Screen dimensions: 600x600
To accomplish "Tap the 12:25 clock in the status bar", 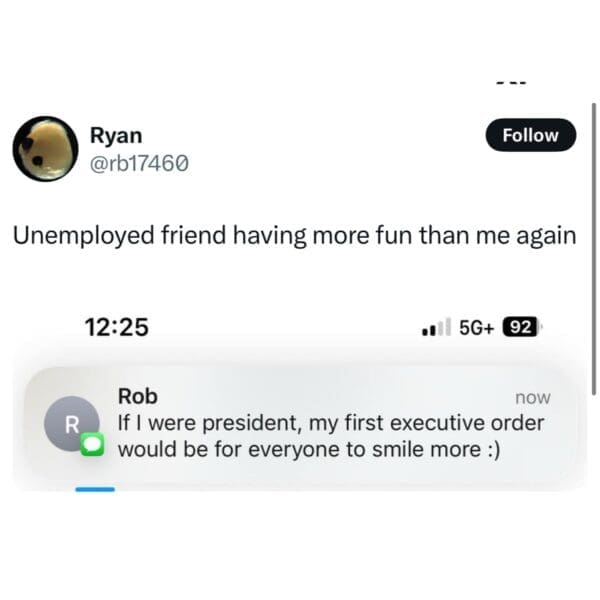I will [x=117, y=328].
